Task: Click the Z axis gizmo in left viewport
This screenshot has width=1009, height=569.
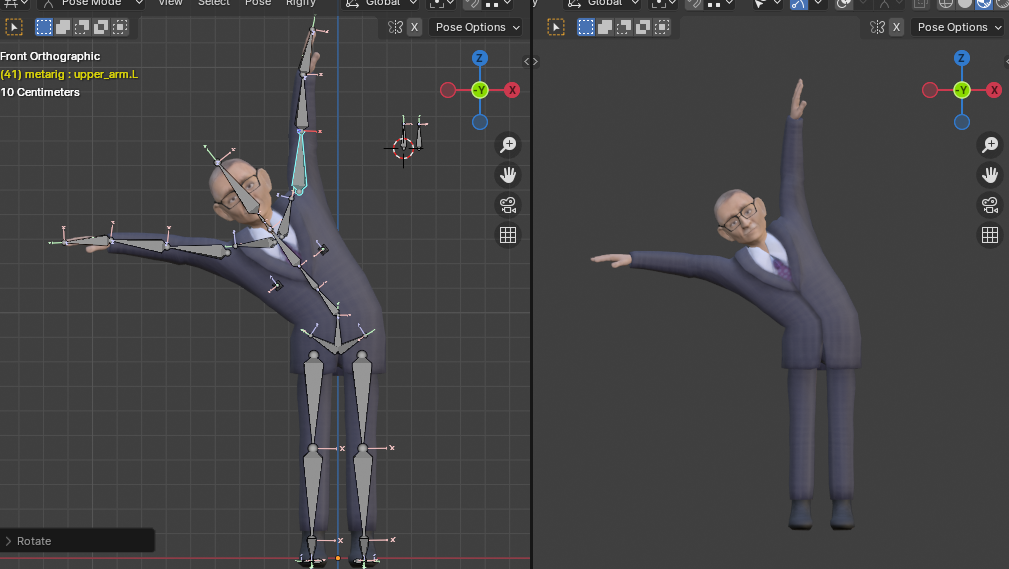Action: 480,58
